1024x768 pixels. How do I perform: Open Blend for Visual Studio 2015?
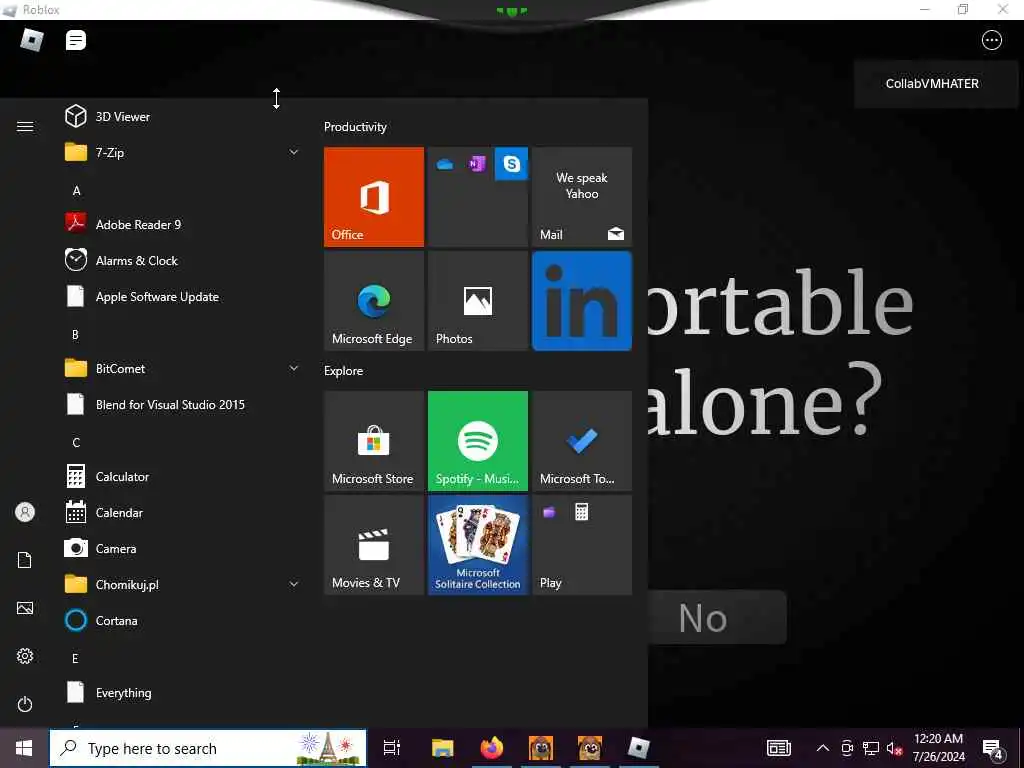(181, 404)
